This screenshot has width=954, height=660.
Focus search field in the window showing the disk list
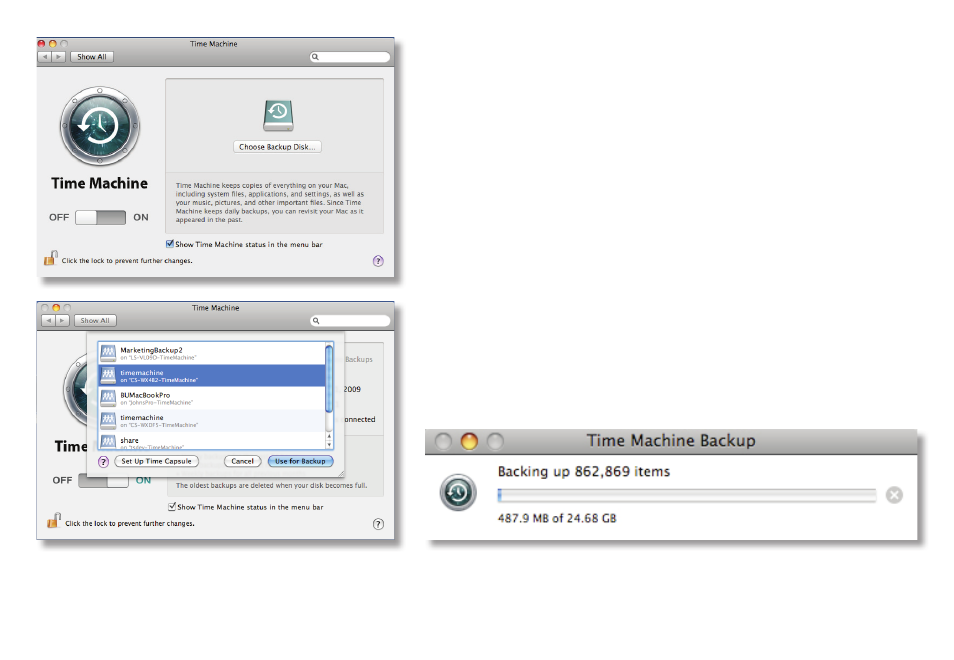coord(351,321)
